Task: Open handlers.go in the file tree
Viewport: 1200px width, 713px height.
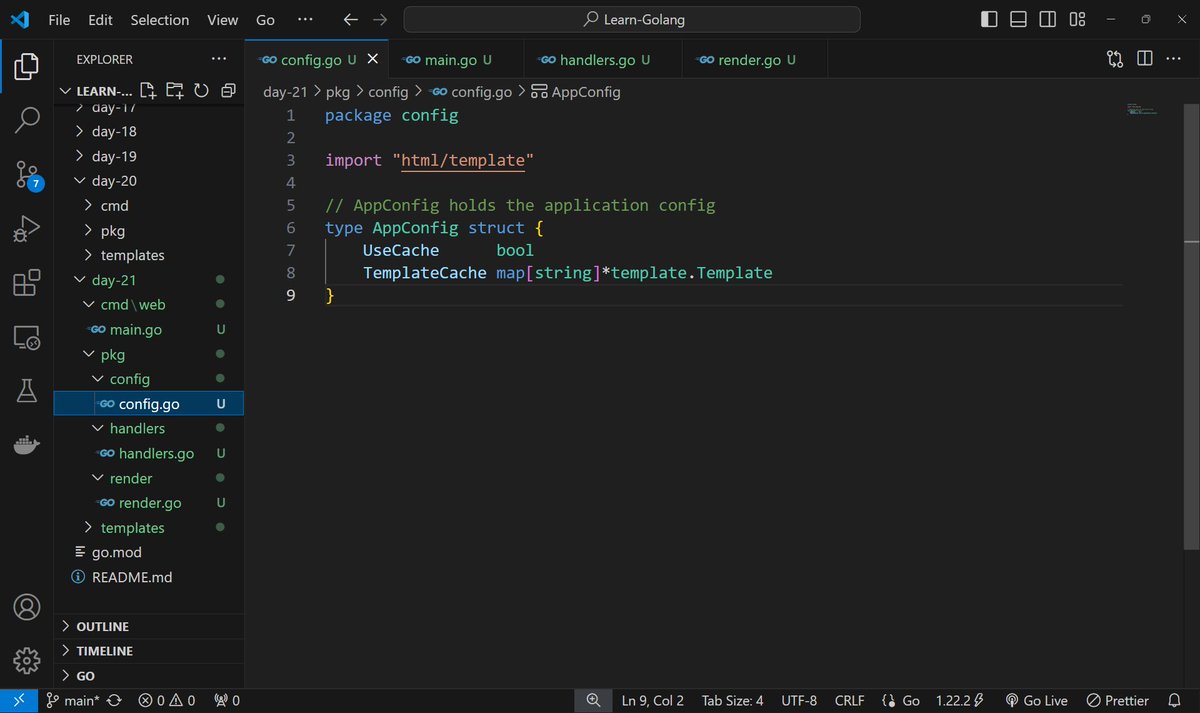Action: (x=149, y=453)
